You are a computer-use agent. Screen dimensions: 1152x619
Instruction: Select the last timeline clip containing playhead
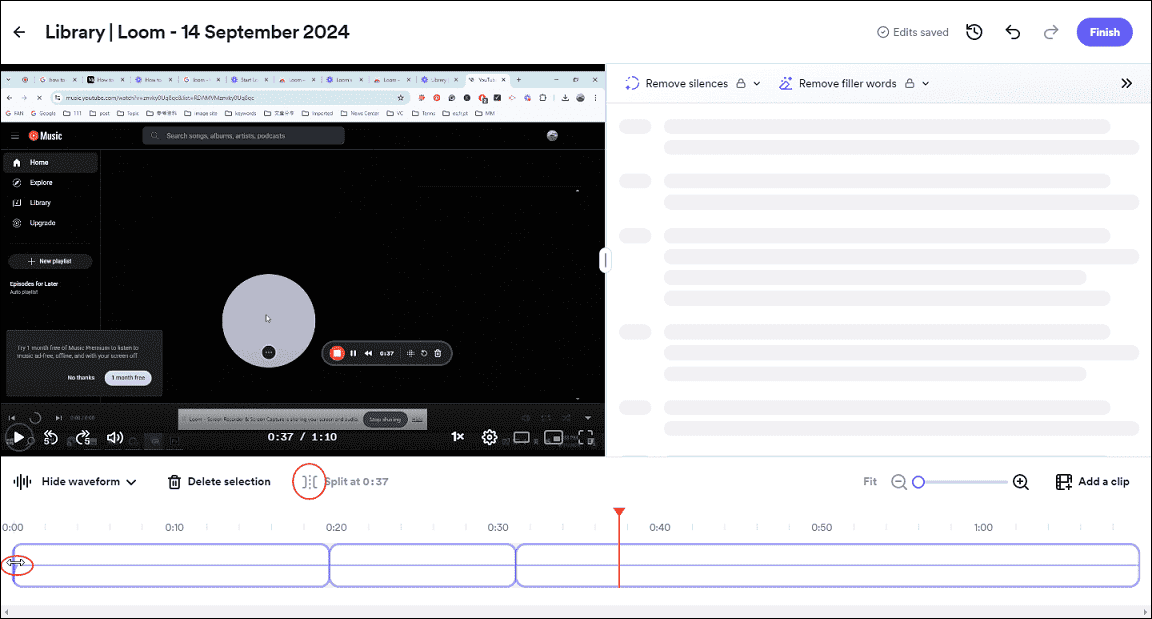(x=827, y=565)
